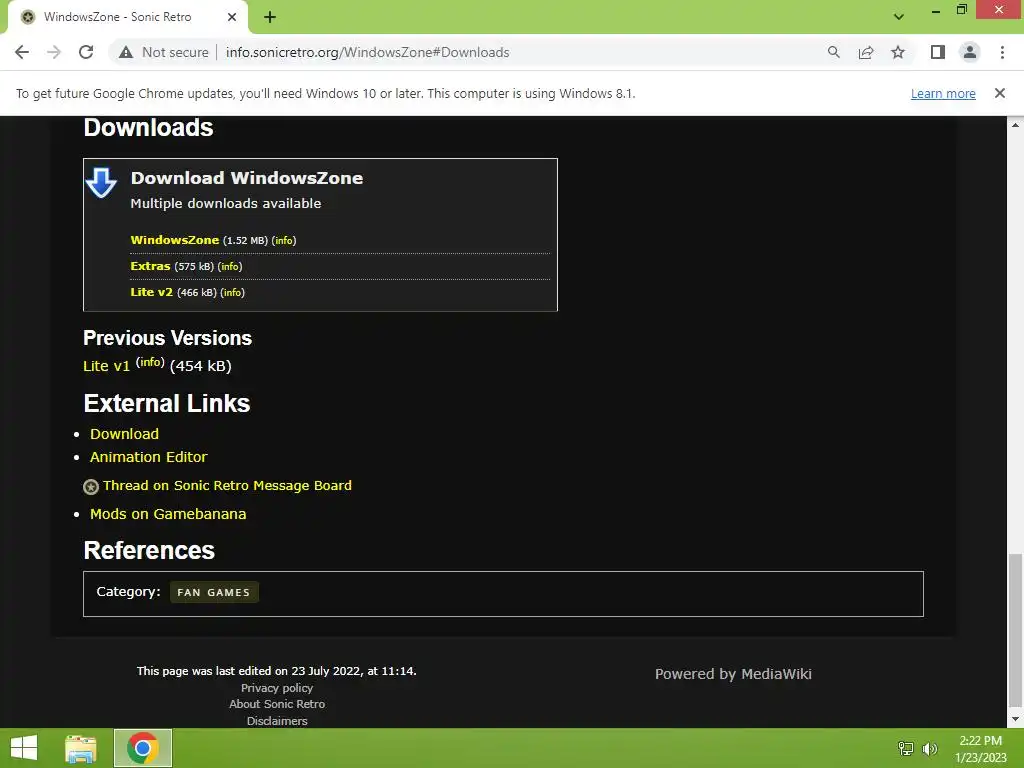Open the external Download link

[124, 434]
